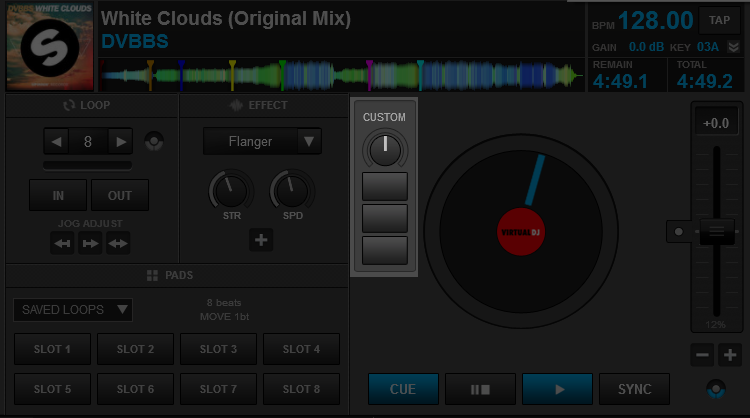Increase pitch with plus button
This screenshot has width=750, height=418.
point(730,355)
